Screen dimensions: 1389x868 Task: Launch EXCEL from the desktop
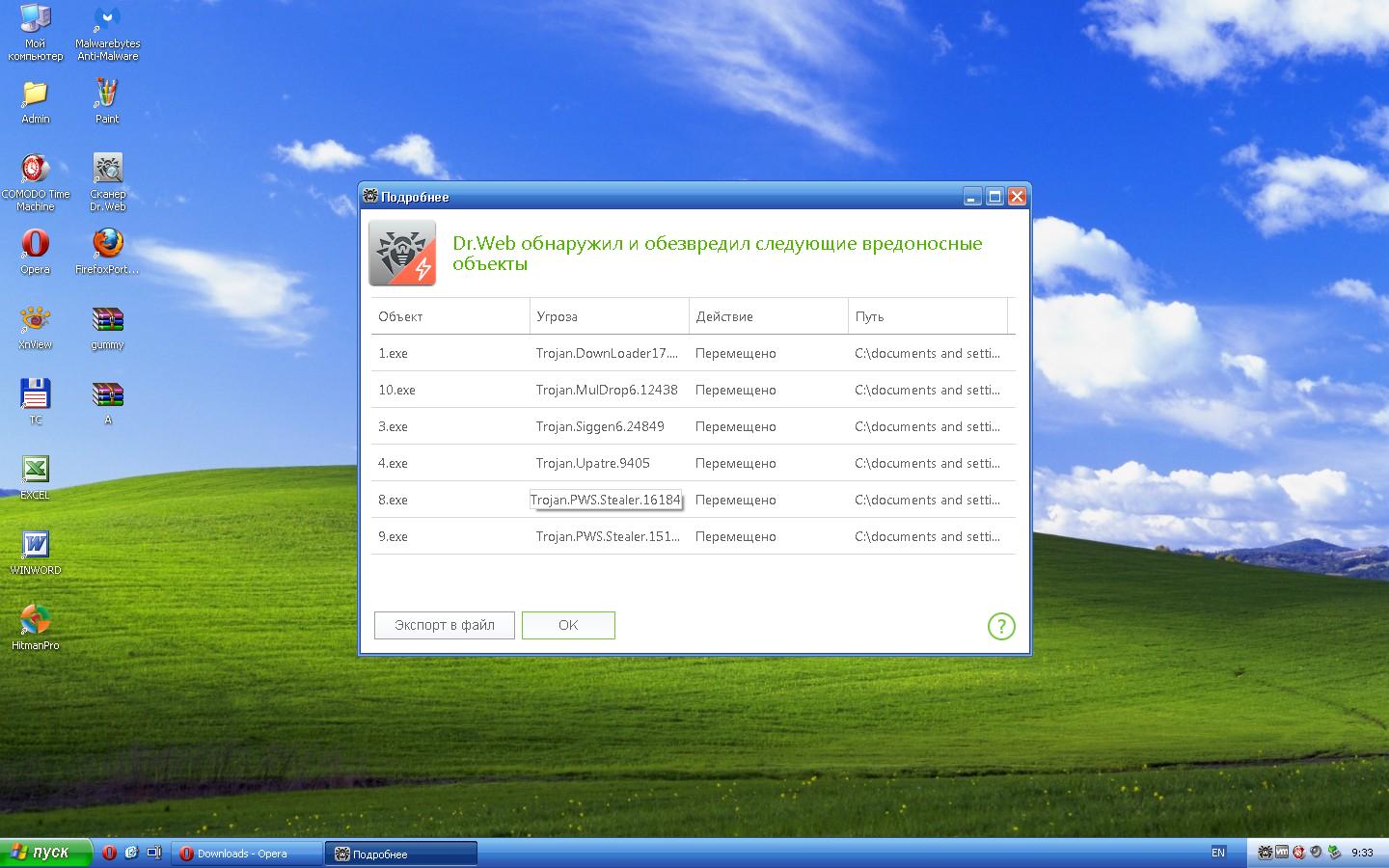35,477
